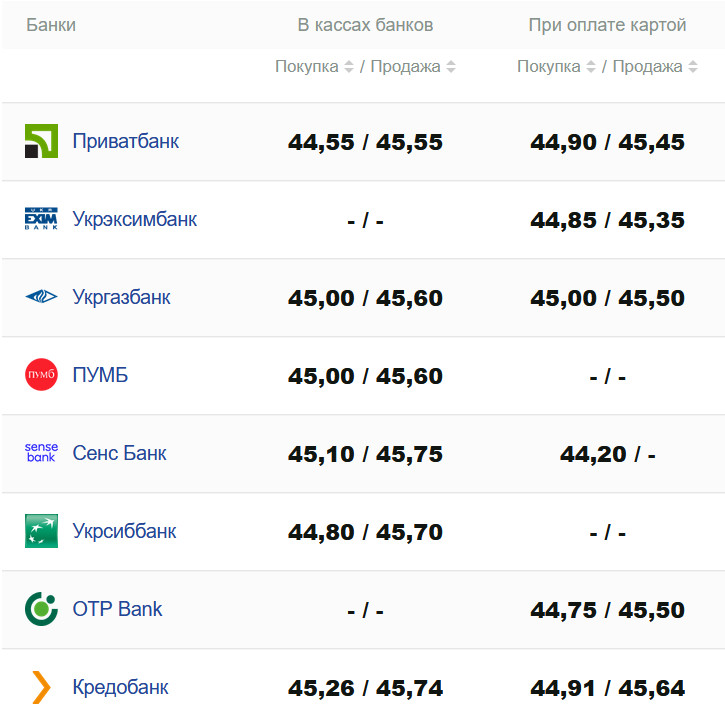Open the Укргазбанк bank link
The height and width of the screenshot is (725, 725).
point(122,297)
